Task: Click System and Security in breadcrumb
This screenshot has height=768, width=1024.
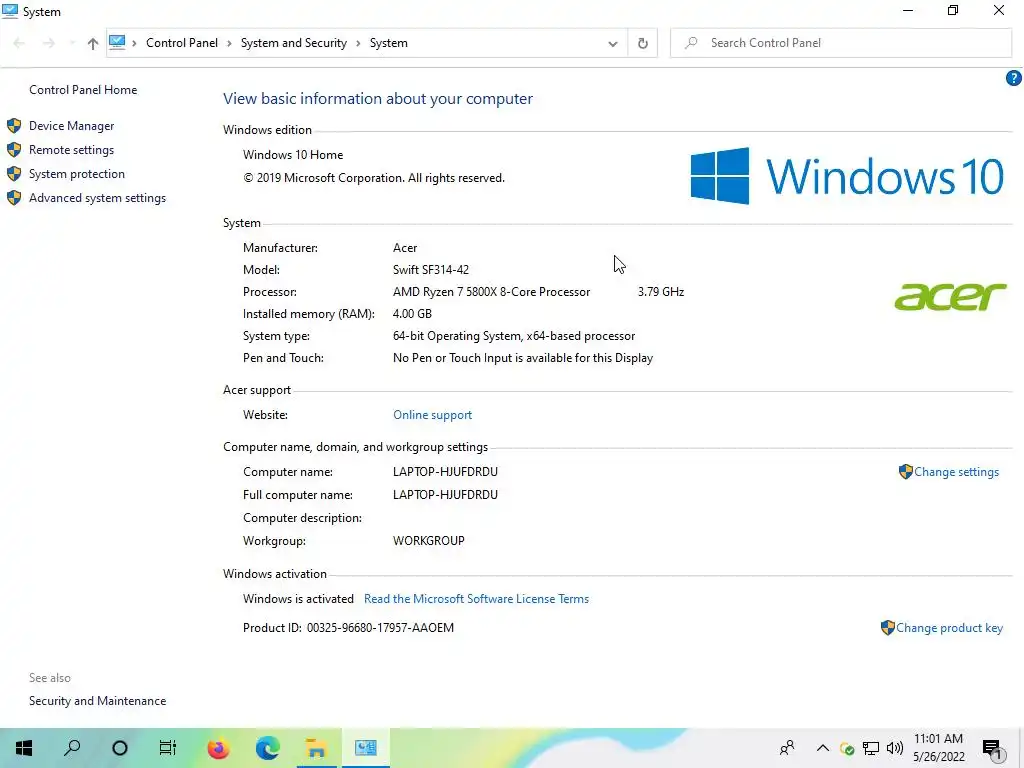Action: 294,42
